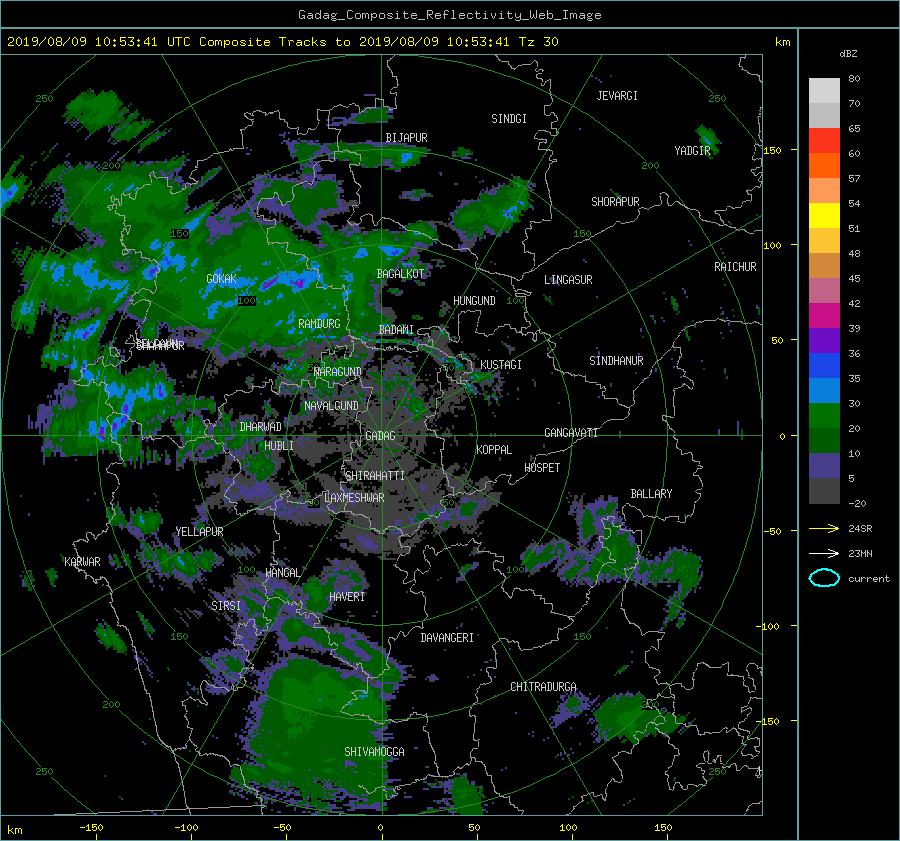Click the UTC Composite Tracks timestamp line

pos(282,42)
